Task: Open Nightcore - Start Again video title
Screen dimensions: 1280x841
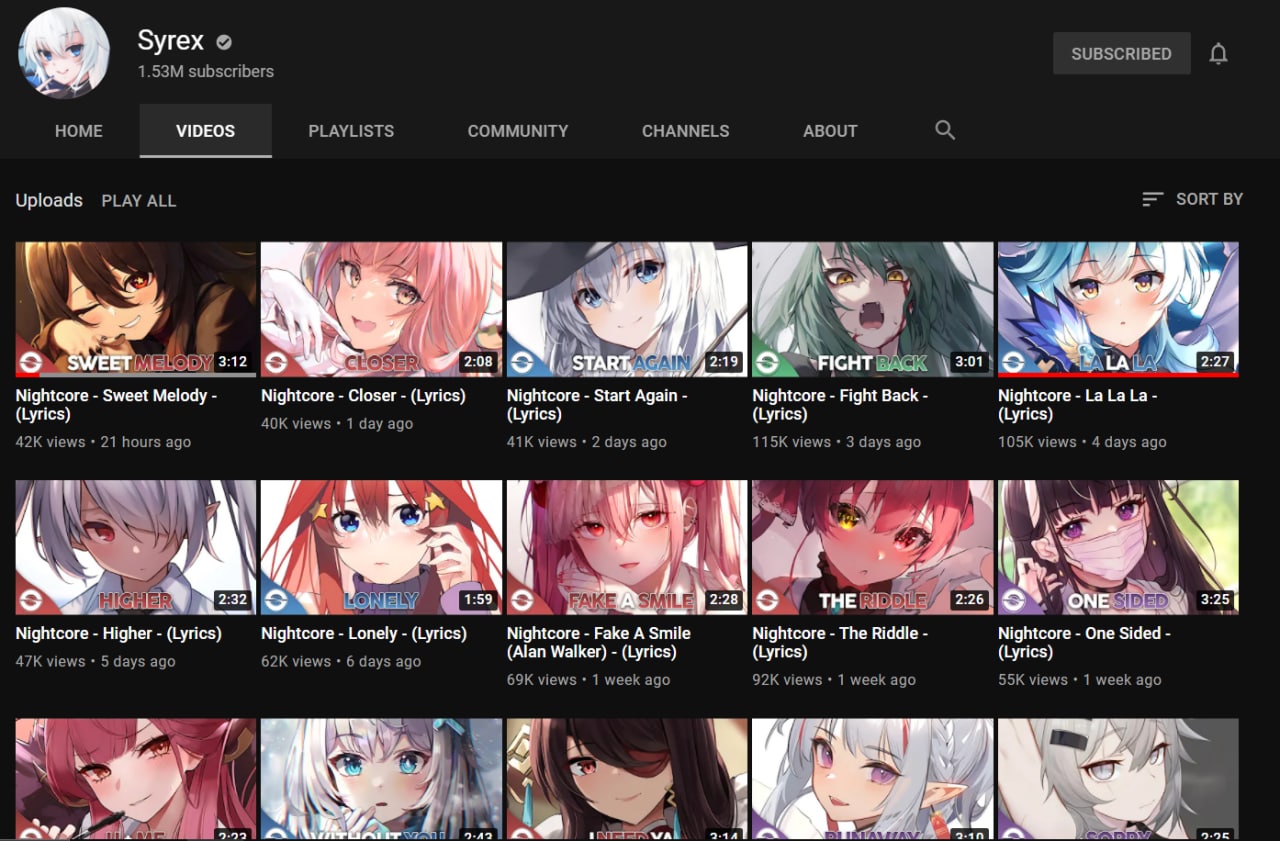Action: 597,404
